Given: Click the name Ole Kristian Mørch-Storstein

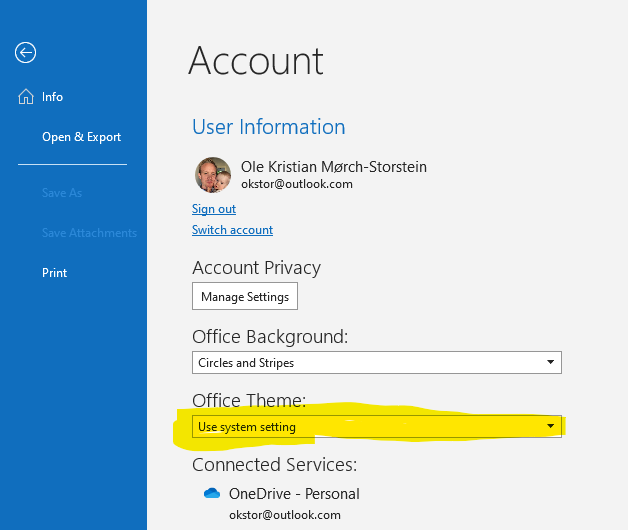Looking at the screenshot, I should click(334, 167).
